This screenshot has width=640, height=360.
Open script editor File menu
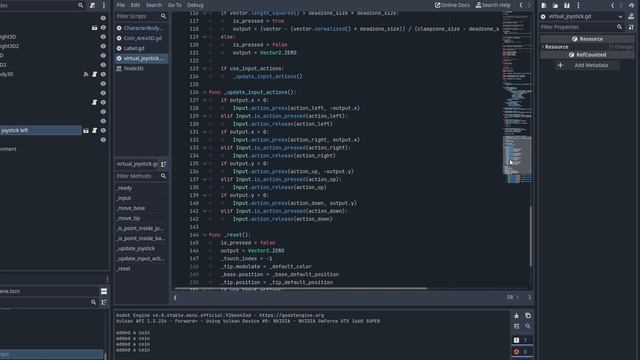(121, 5)
